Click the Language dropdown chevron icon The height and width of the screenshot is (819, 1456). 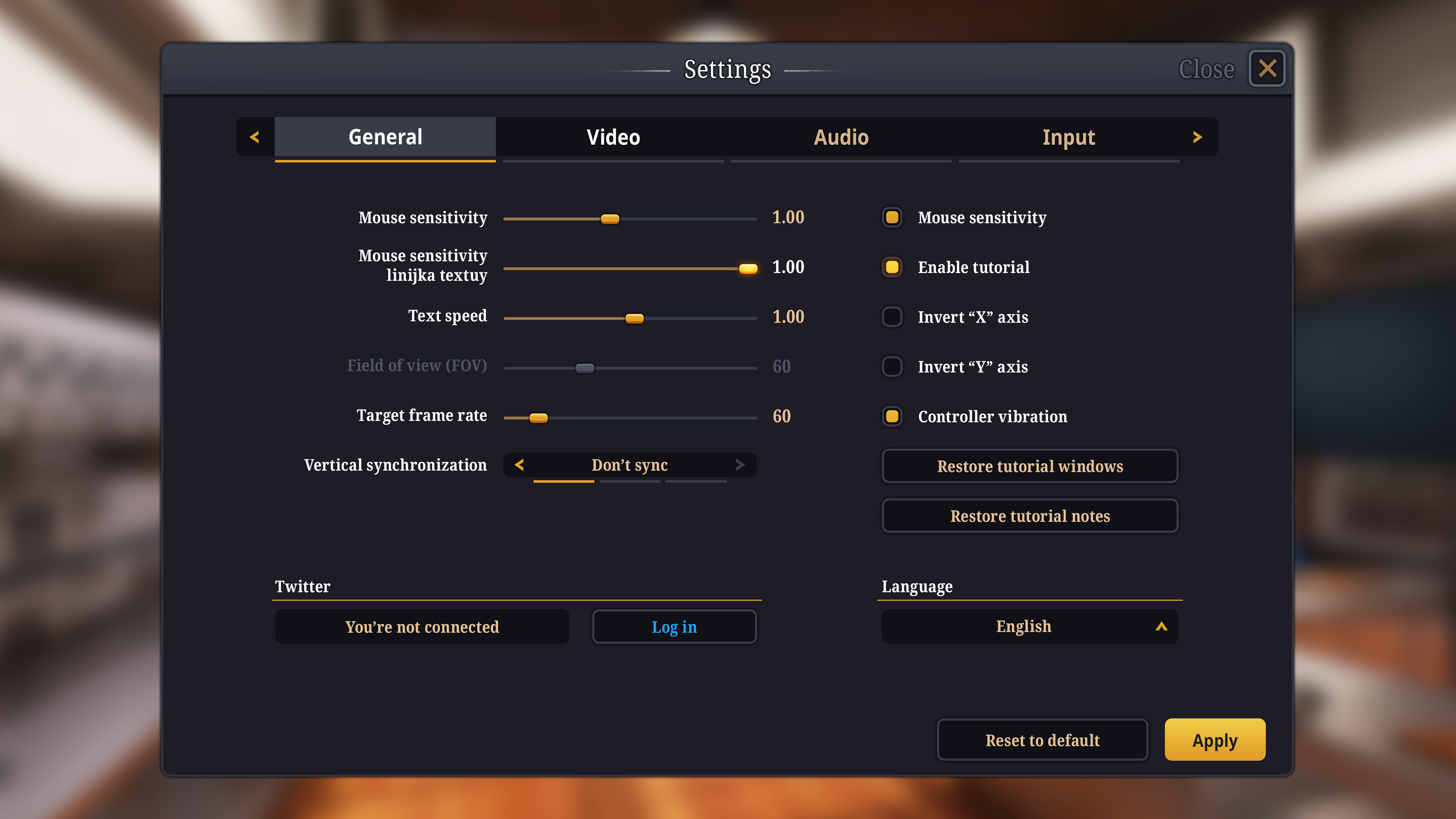pos(1161,626)
